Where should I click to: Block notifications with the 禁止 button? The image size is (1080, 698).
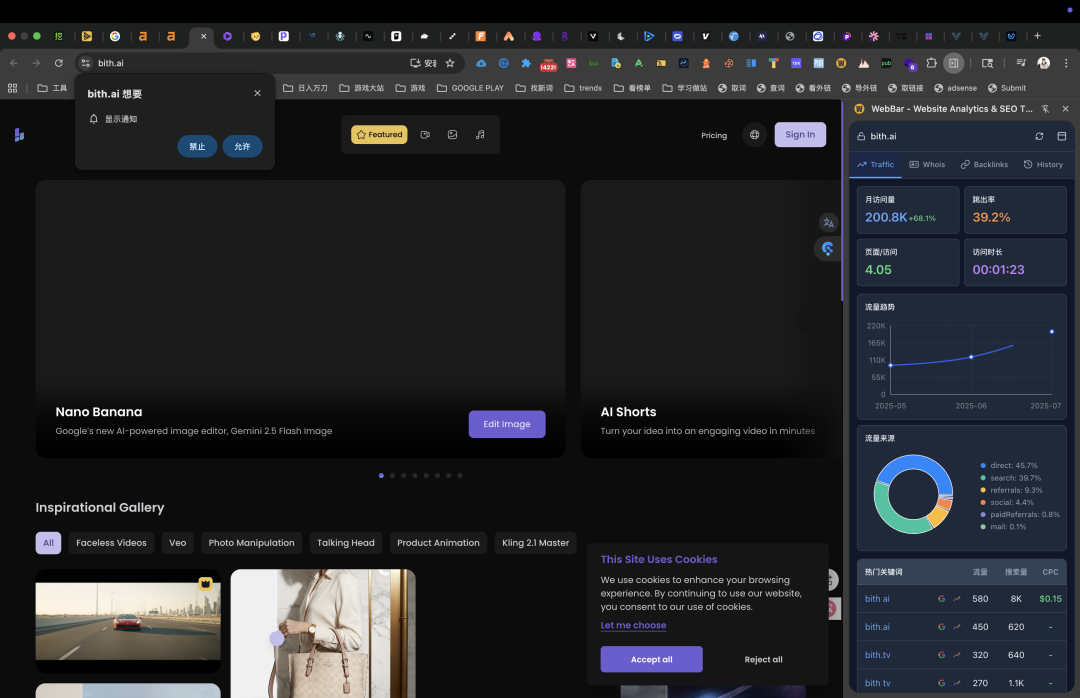pos(197,146)
